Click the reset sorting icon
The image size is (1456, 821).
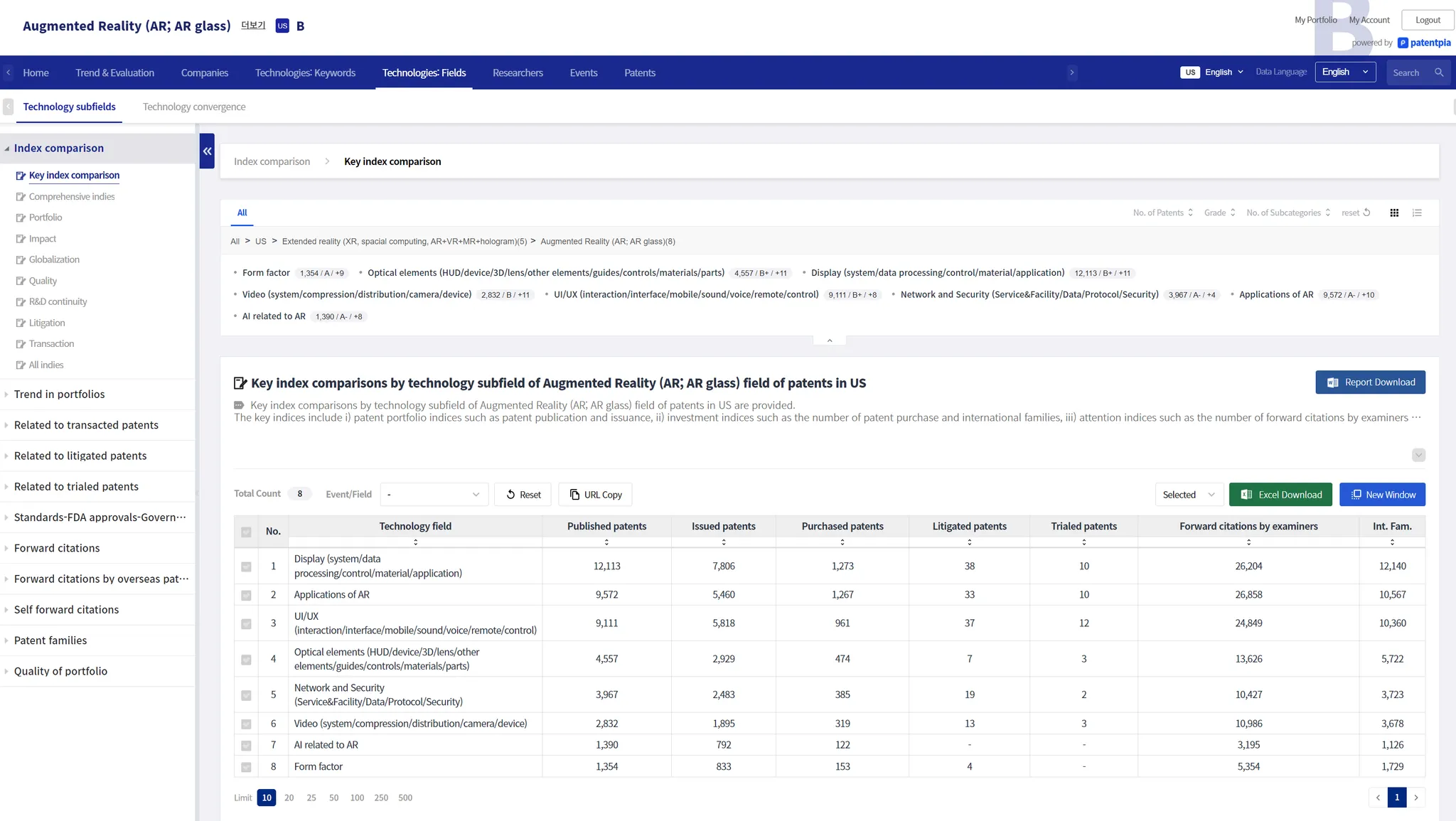click(x=1366, y=213)
